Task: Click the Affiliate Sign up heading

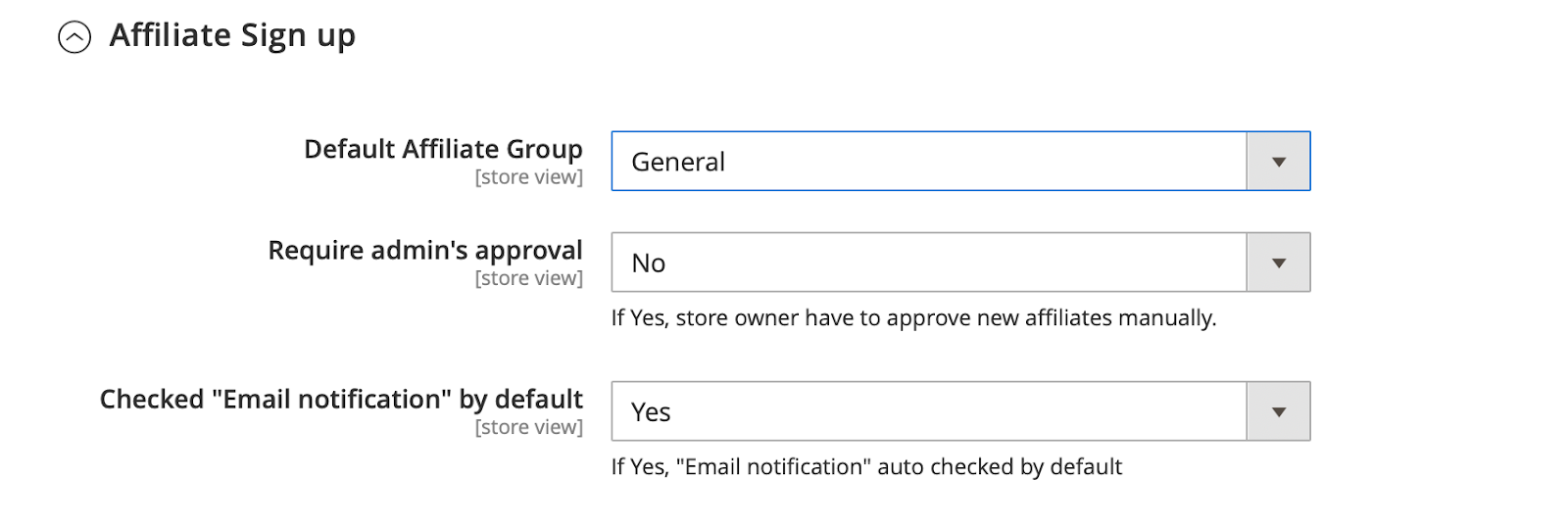Action: point(232,36)
